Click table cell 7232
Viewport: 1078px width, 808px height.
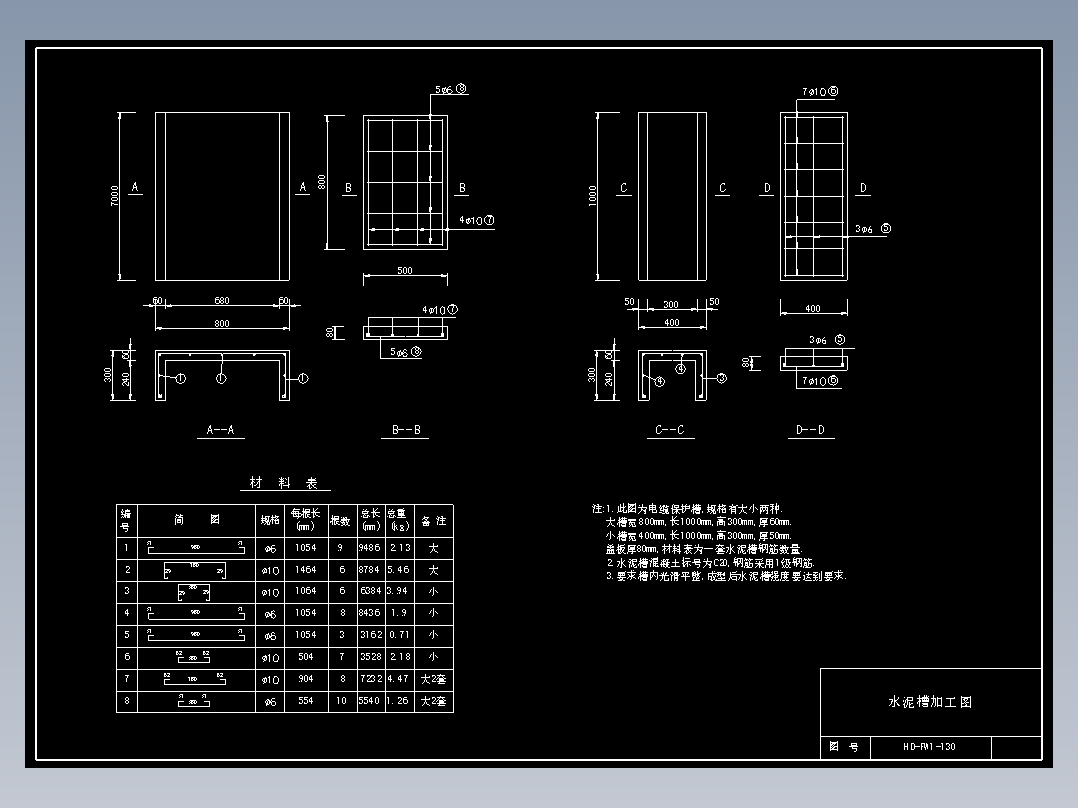371,679
